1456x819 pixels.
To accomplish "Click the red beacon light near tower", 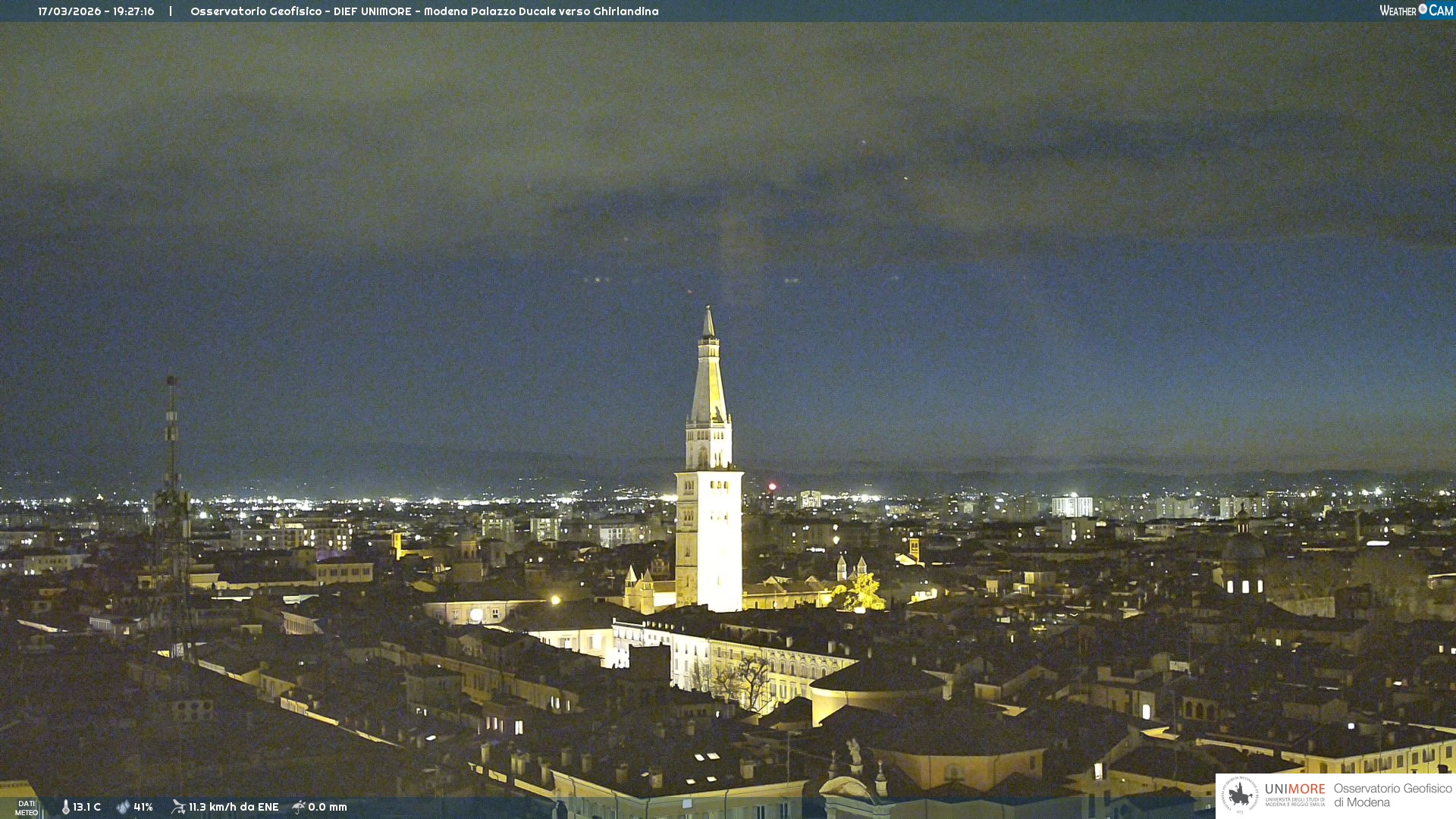I will tap(772, 486).
